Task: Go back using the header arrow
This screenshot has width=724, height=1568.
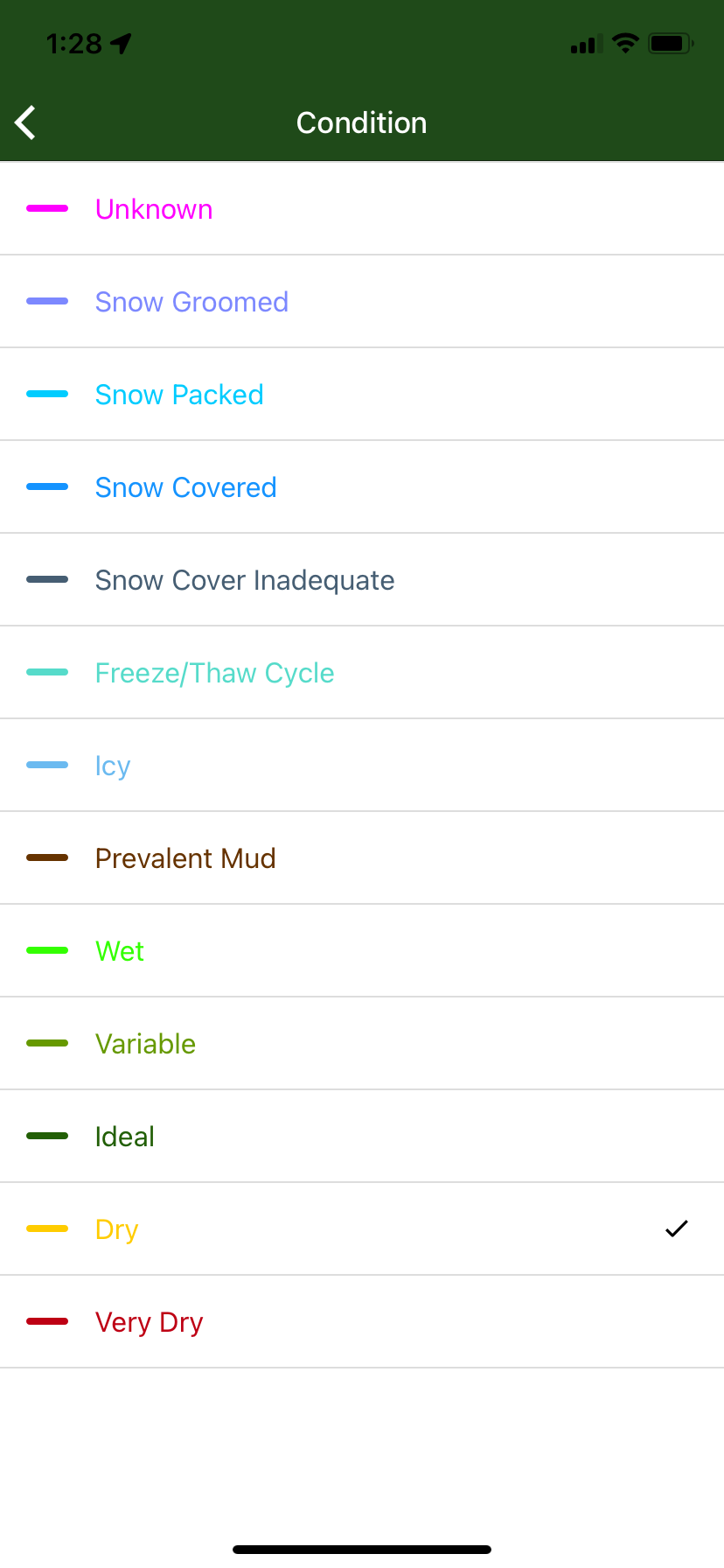Action: pos(25,122)
